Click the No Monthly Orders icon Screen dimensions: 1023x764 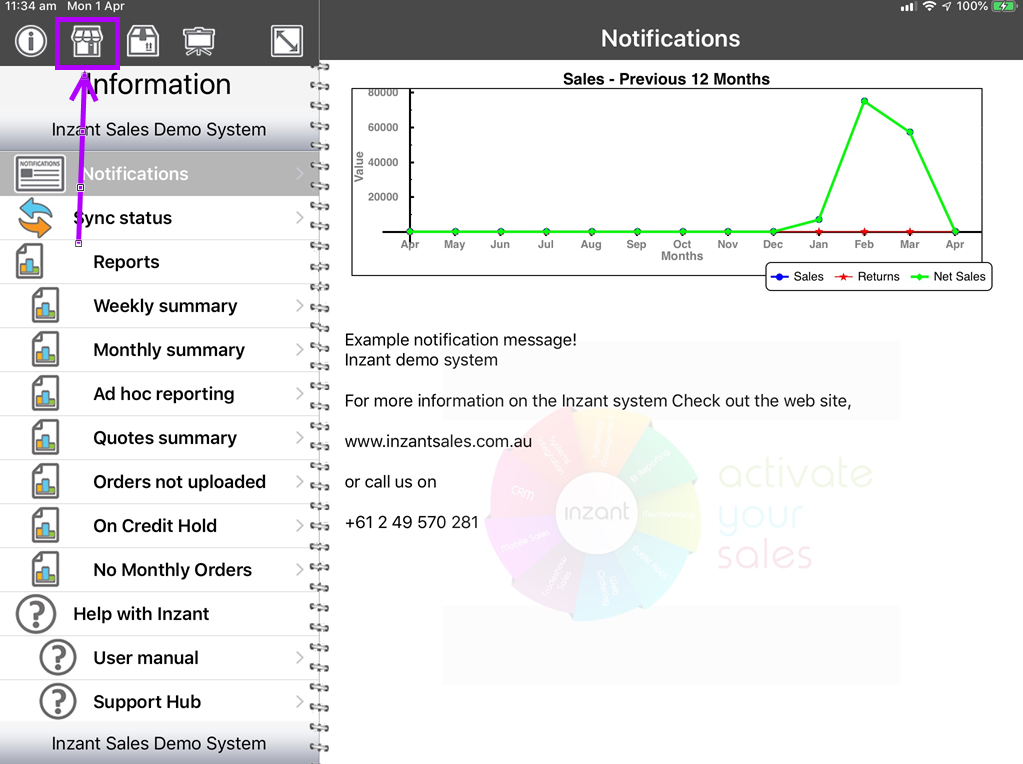[45, 570]
